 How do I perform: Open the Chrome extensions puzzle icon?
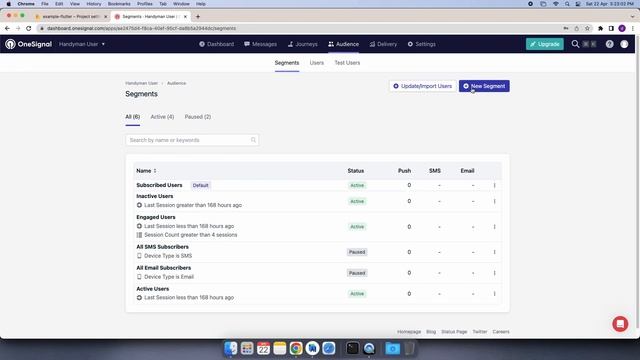tap(600, 28)
